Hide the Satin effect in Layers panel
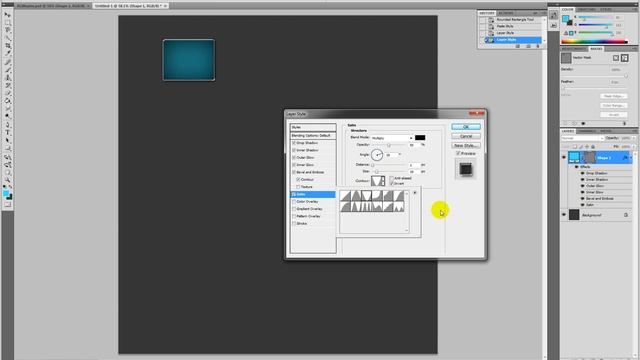The height and width of the screenshot is (360, 640). (582, 205)
